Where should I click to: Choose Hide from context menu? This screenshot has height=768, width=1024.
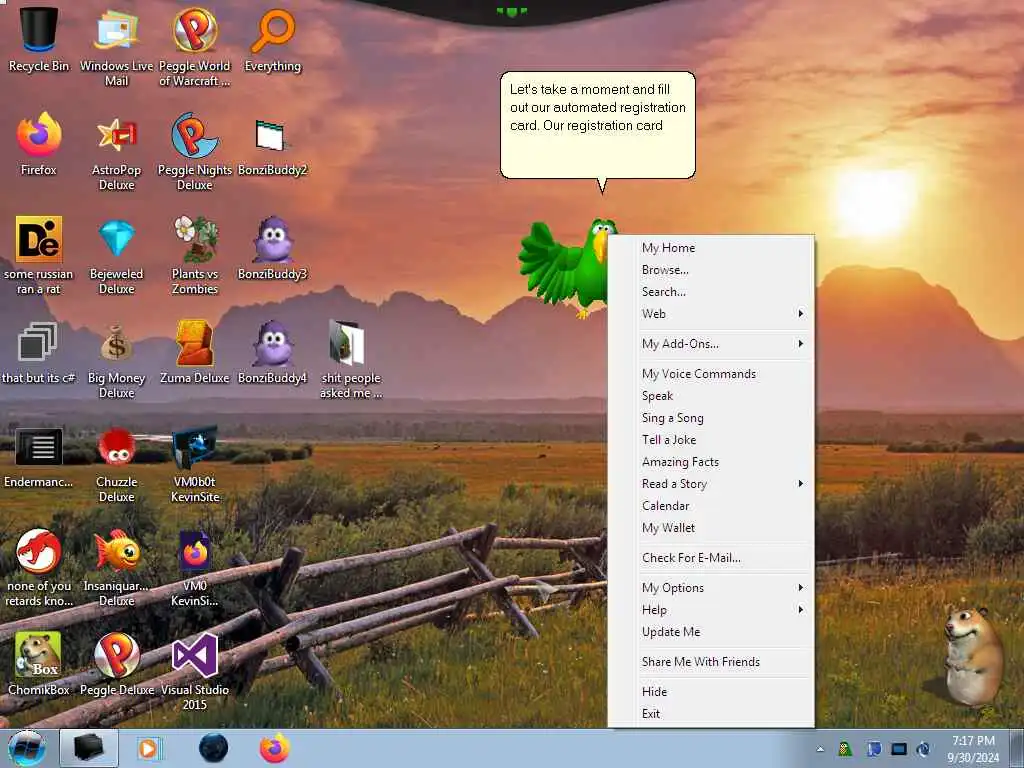[712, 692]
